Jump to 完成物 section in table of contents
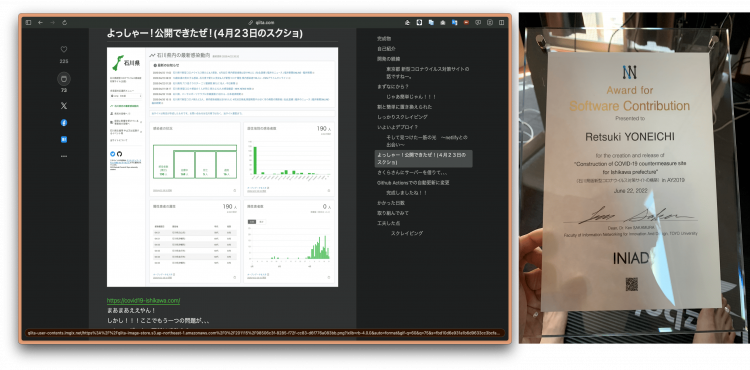Image resolution: width=750 pixels, height=370 pixels. click(x=384, y=39)
